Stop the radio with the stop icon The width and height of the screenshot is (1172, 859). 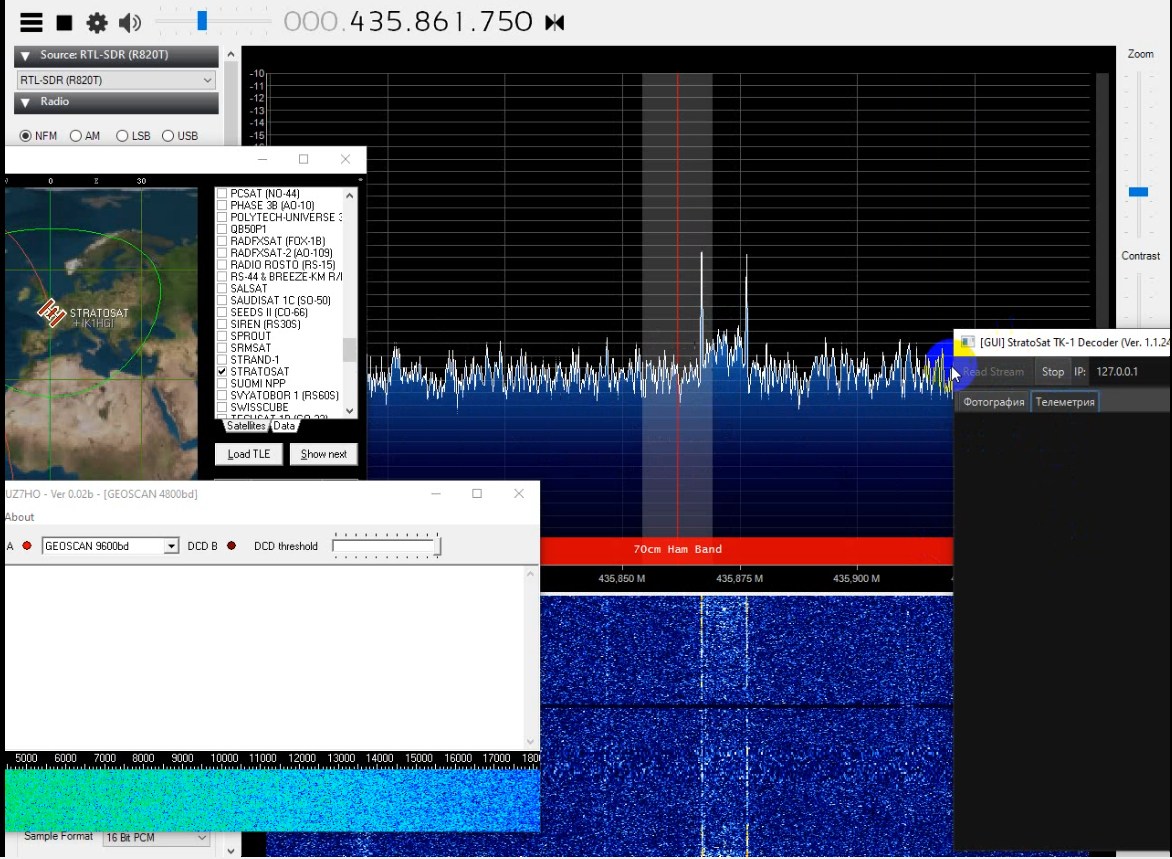tap(64, 23)
